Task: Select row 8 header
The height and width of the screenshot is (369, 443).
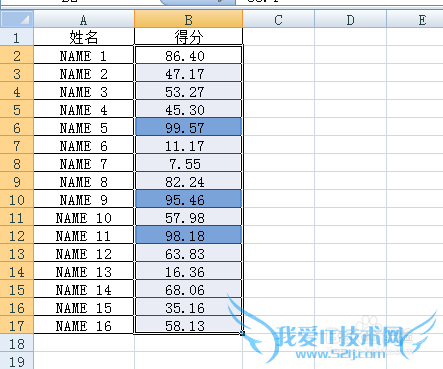Action: point(17,163)
